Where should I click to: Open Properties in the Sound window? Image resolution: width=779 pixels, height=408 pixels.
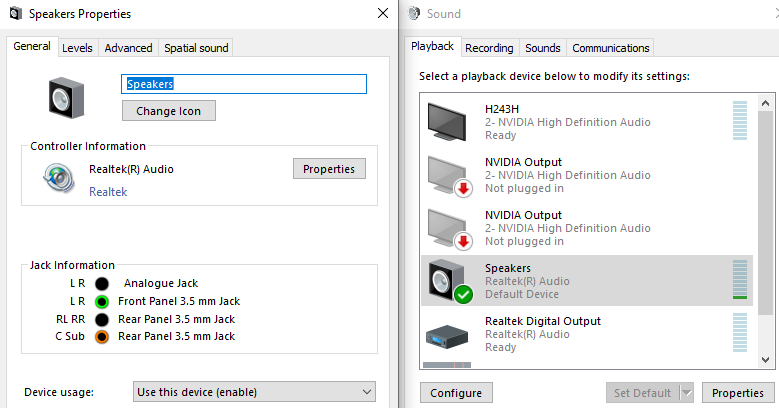pyautogui.click(x=738, y=393)
